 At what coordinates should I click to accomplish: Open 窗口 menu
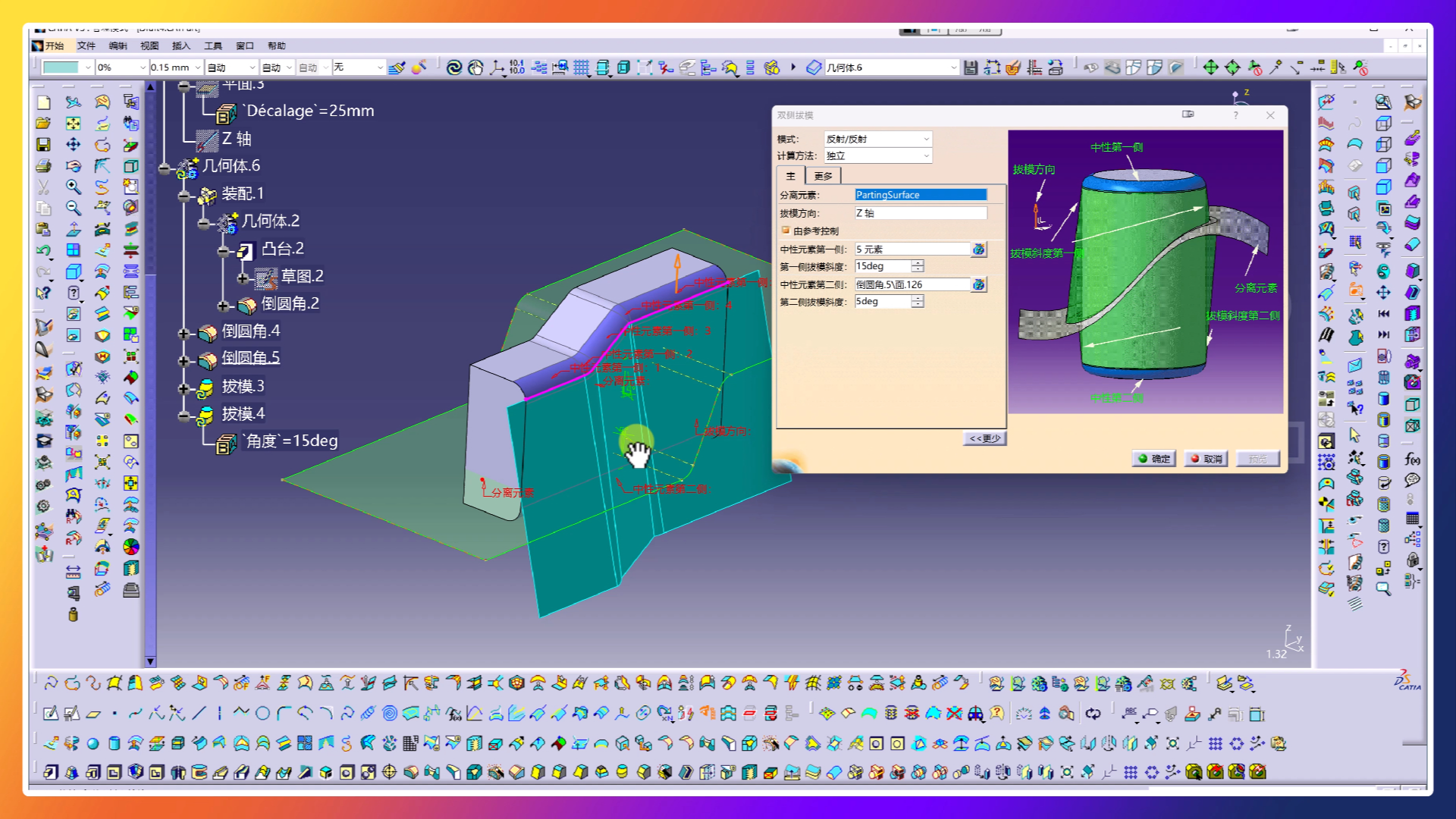[x=245, y=45]
